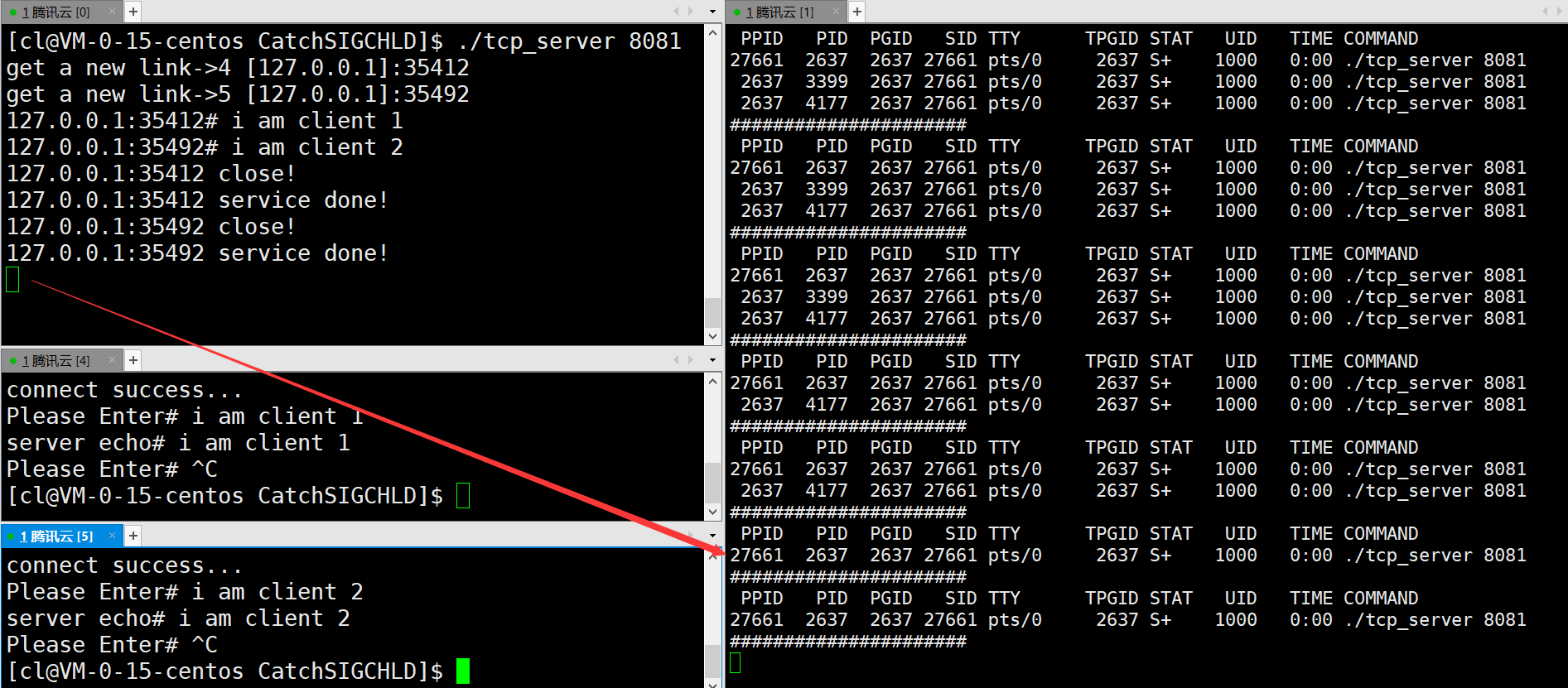
Task: Close the 腾讯云 [0] tab
Action: pos(113,12)
